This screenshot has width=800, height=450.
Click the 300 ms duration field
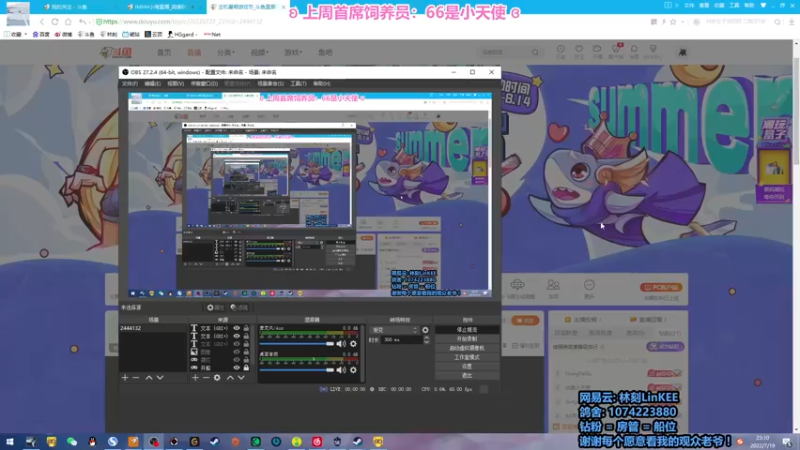[402, 340]
